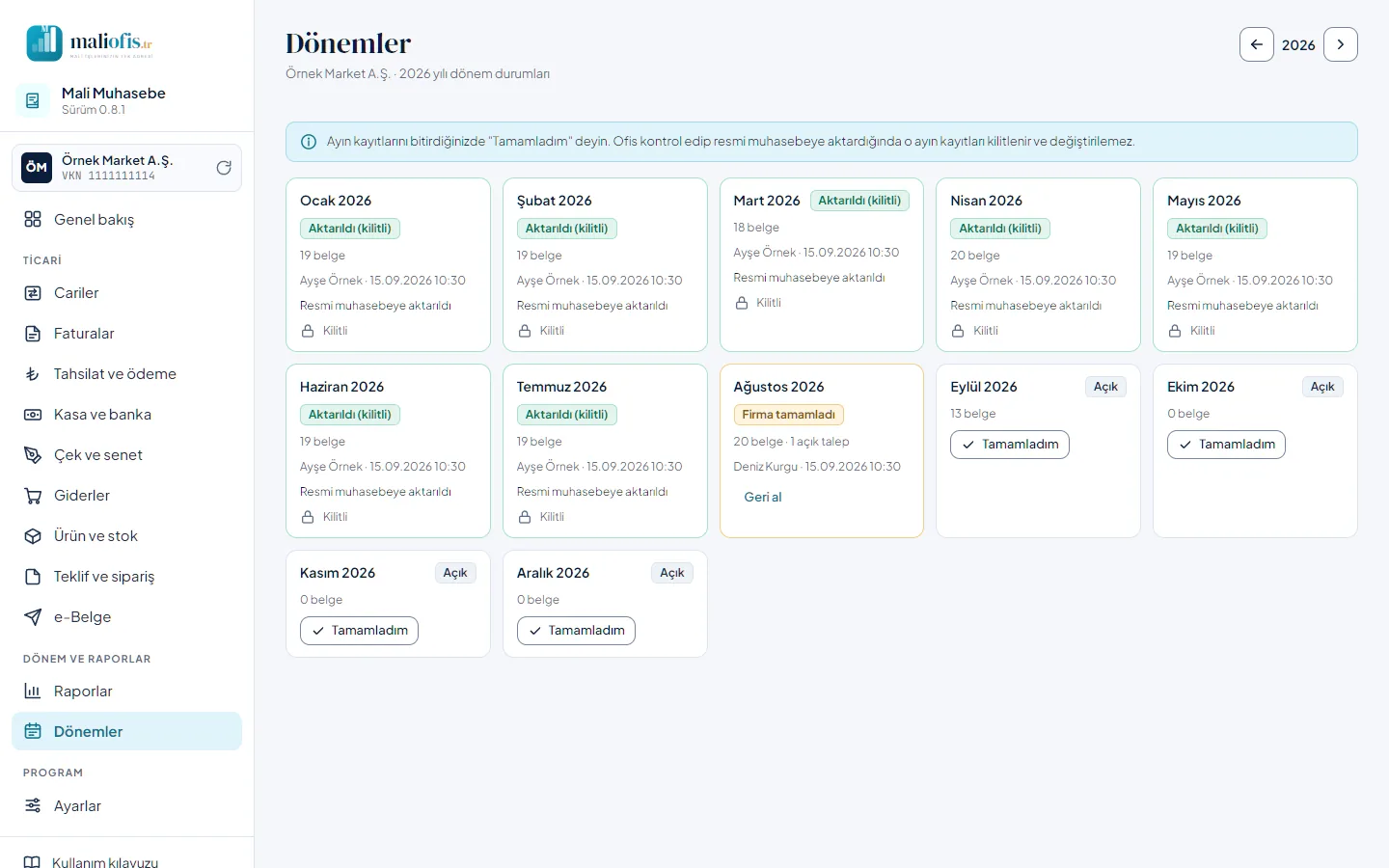Click the Giderler cart icon
This screenshot has width=1389, height=868.
pyautogui.click(x=33, y=496)
